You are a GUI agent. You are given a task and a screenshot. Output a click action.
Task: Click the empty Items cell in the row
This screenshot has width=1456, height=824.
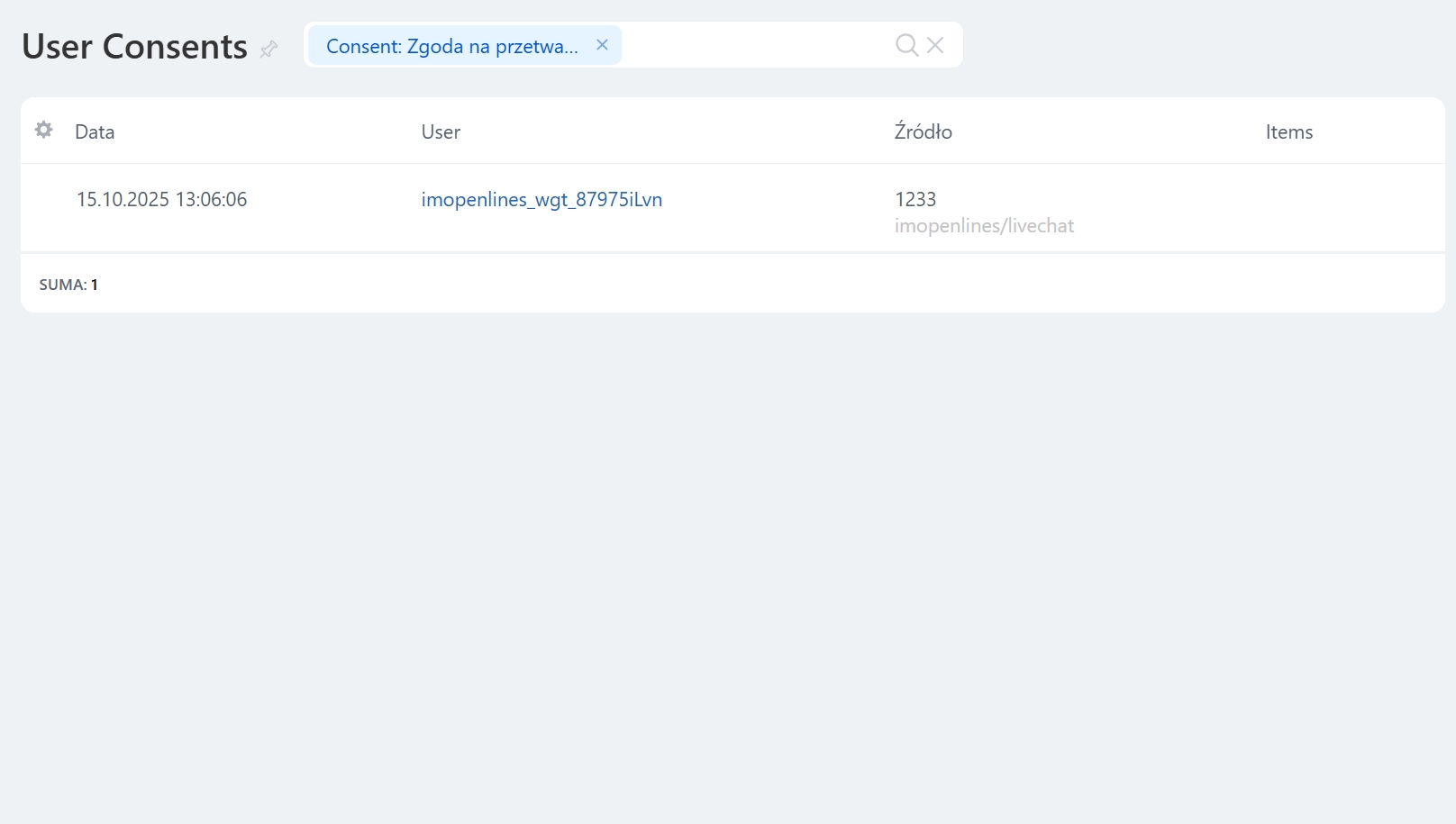point(1342,208)
